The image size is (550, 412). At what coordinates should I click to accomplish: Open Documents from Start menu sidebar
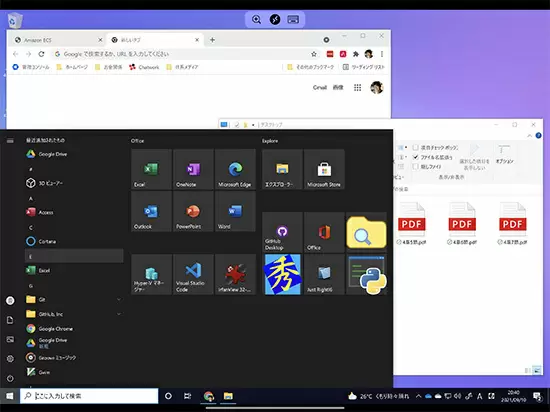pyautogui.click(x=10, y=320)
